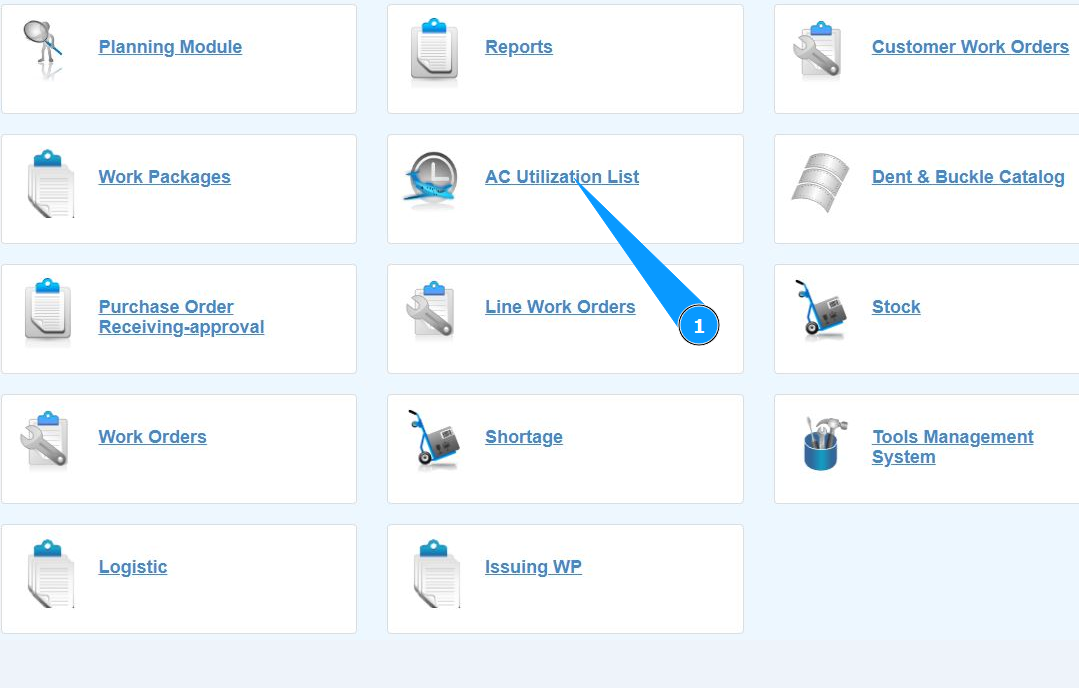Click the Reports clipboard icon
Screen dimensions: 1079x691
click(434, 50)
